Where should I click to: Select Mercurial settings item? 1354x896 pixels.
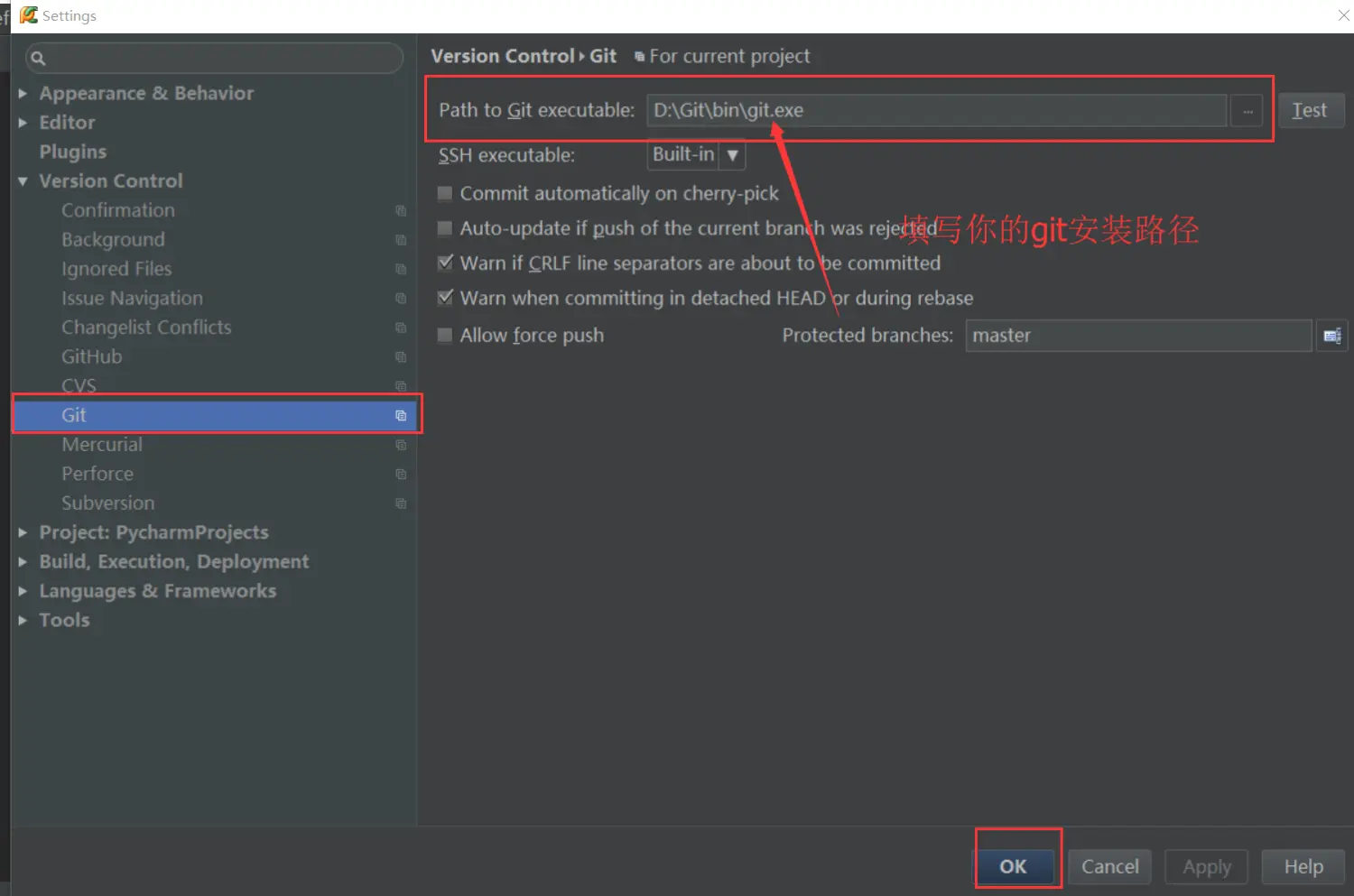(102, 445)
